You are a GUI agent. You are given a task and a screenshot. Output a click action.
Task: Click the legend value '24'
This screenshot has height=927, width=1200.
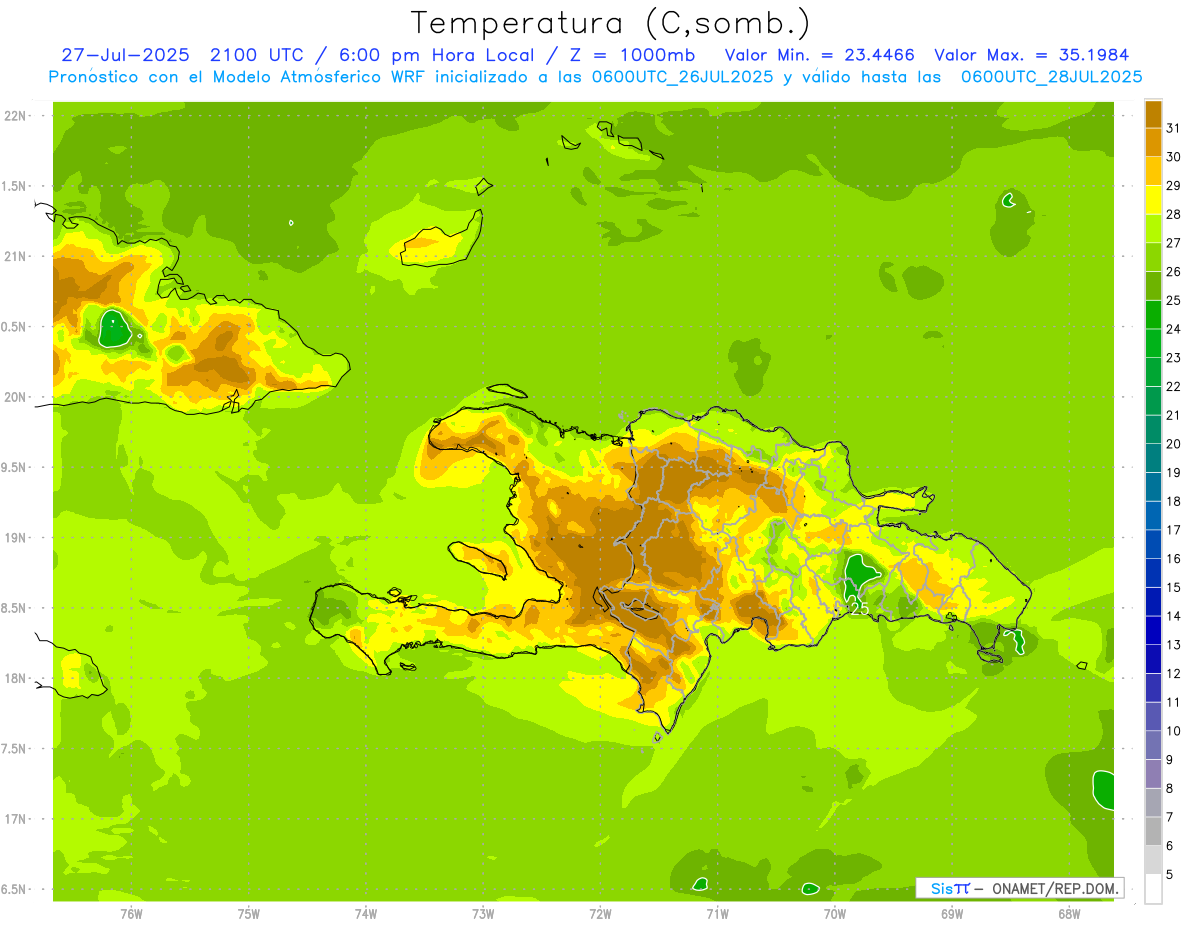click(x=1173, y=329)
